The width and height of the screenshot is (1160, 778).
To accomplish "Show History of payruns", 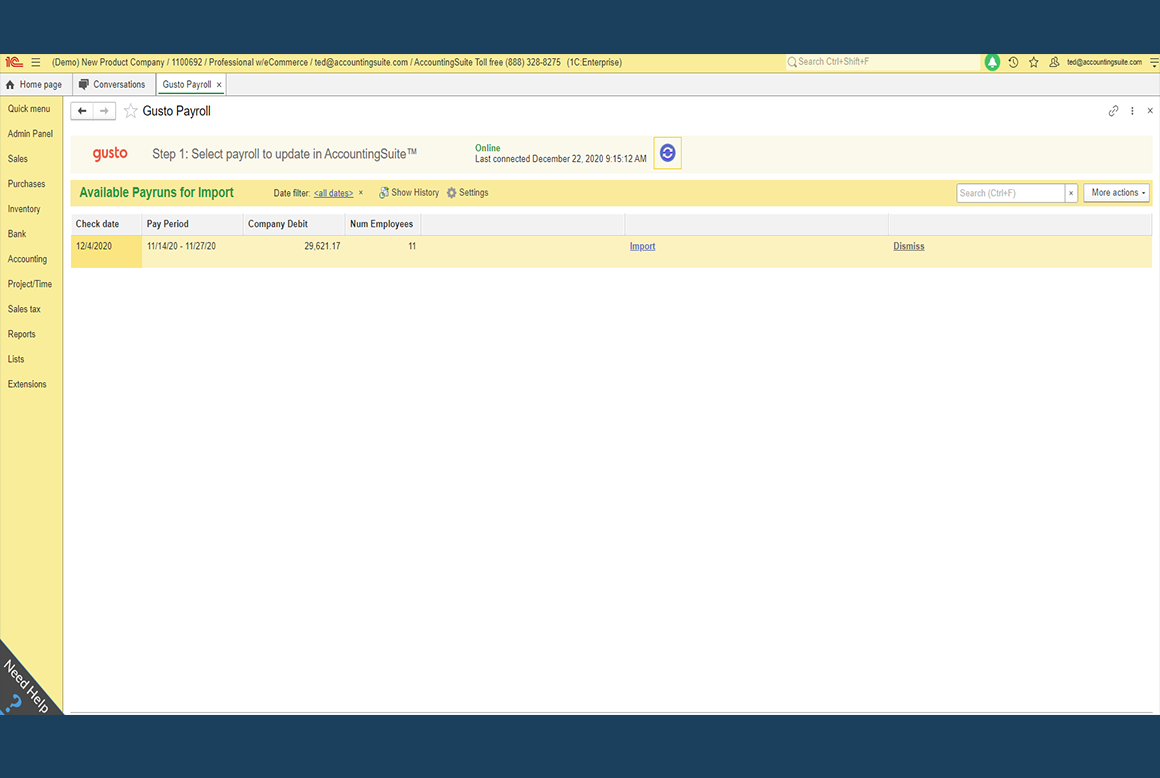I will (x=408, y=193).
